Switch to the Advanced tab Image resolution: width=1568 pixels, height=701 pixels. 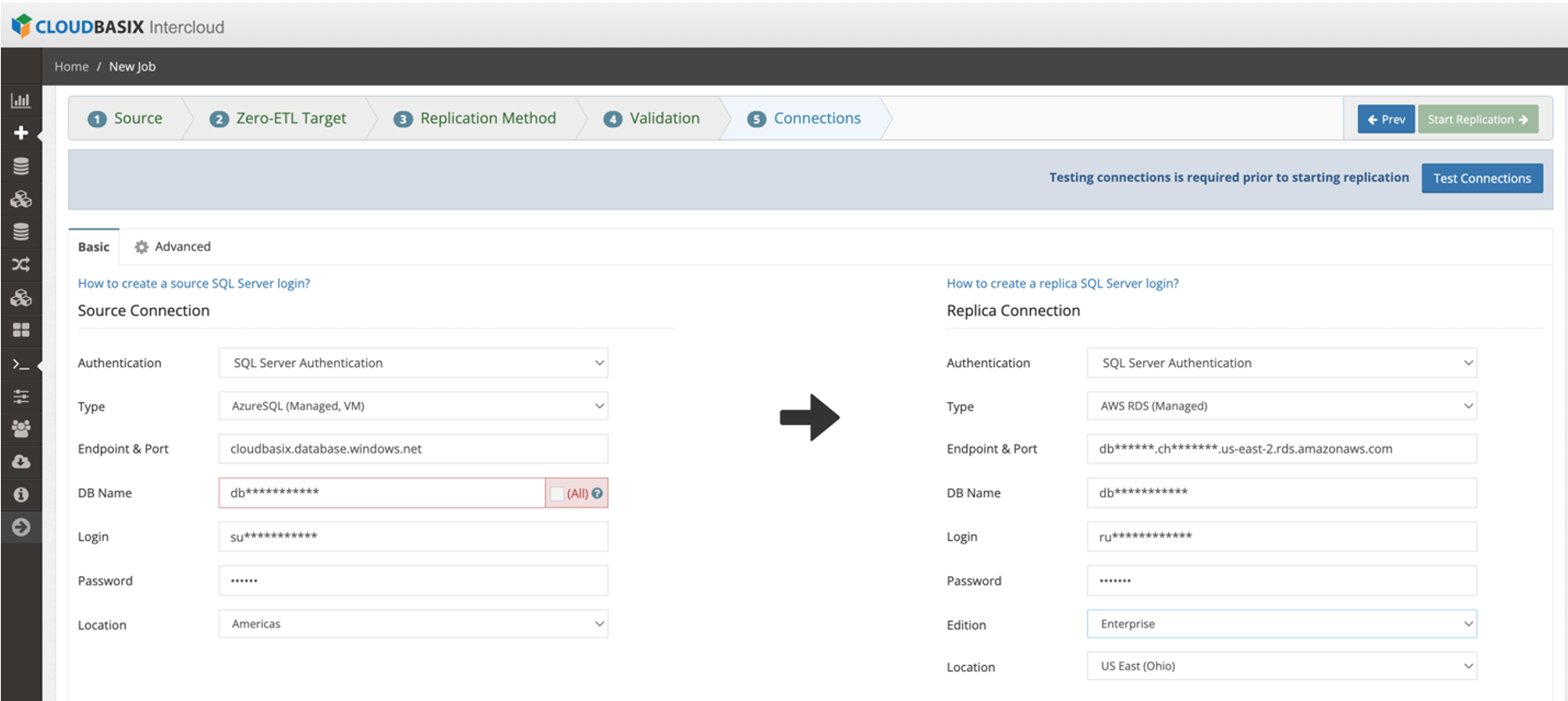[173, 247]
